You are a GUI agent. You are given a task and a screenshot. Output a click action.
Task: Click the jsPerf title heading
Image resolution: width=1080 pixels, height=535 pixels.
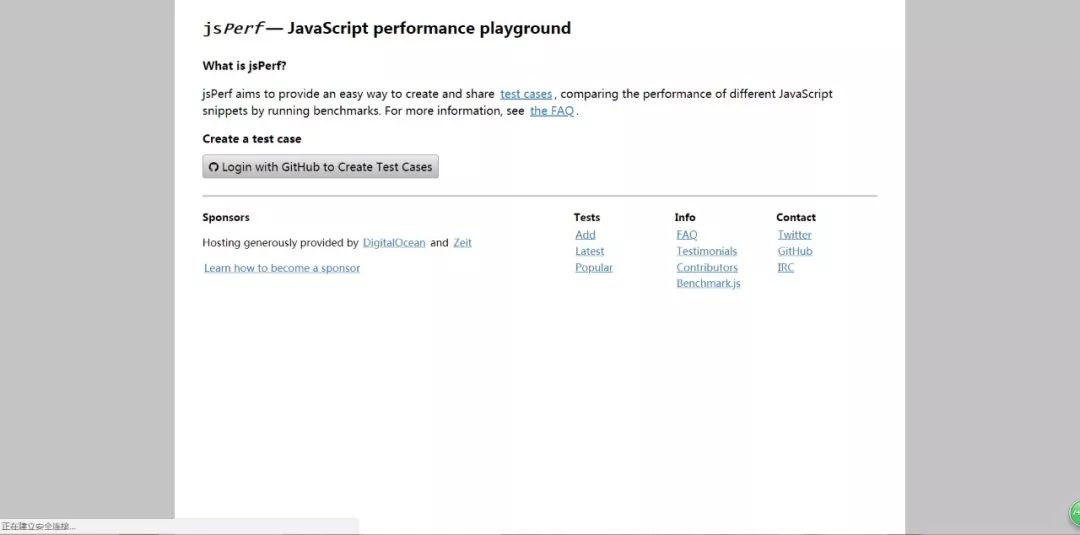click(386, 28)
